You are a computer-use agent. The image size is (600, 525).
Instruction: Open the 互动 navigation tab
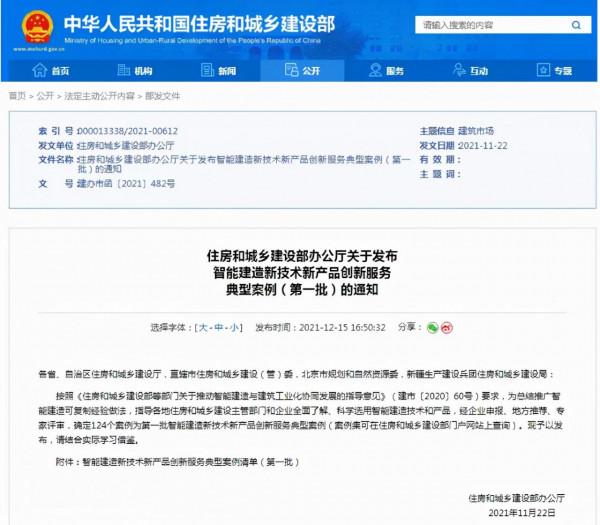(x=470, y=70)
